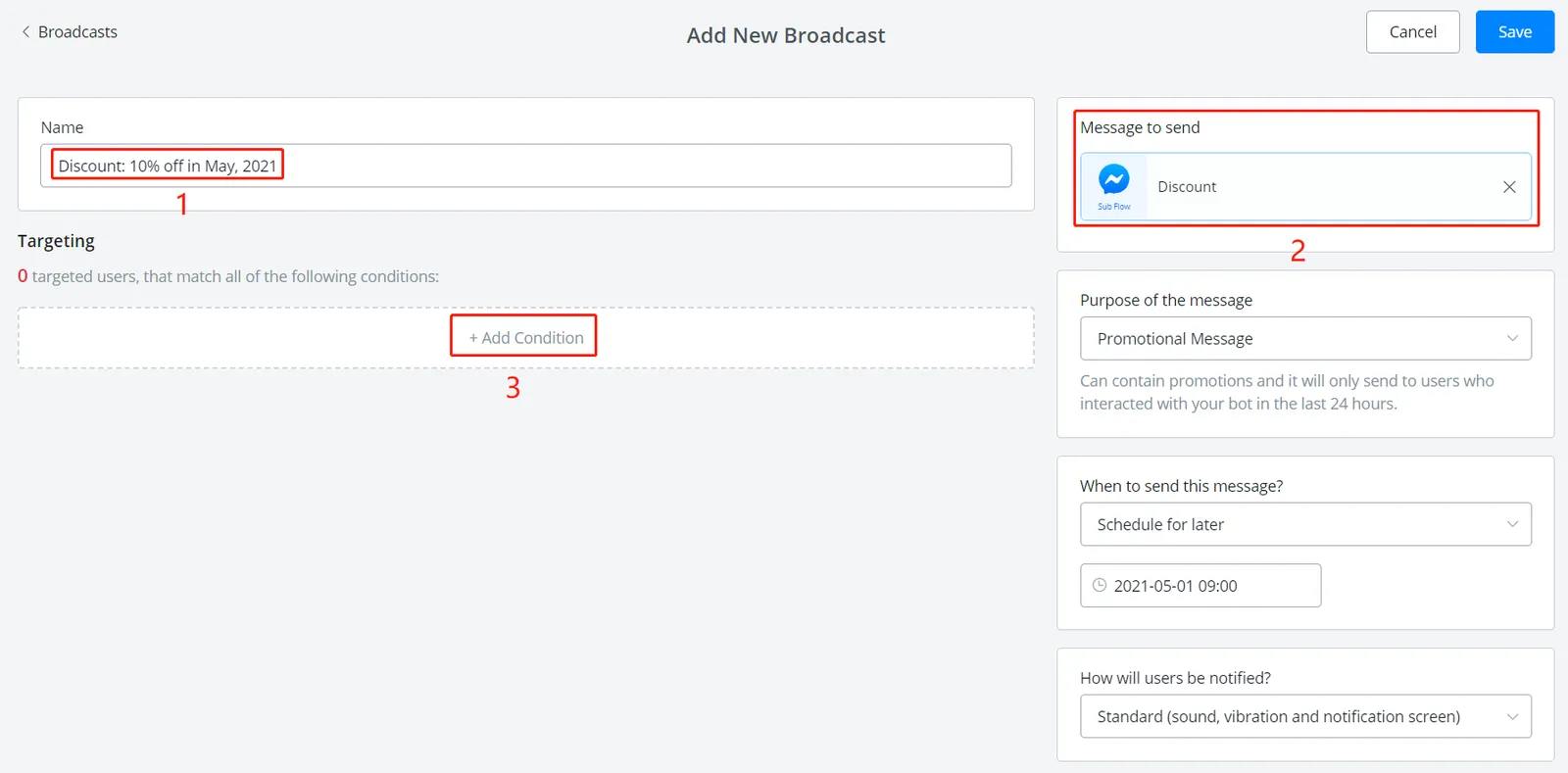This screenshot has width=1568, height=773.
Task: Open the Standard notification type dropdown
Action: click(x=1305, y=716)
